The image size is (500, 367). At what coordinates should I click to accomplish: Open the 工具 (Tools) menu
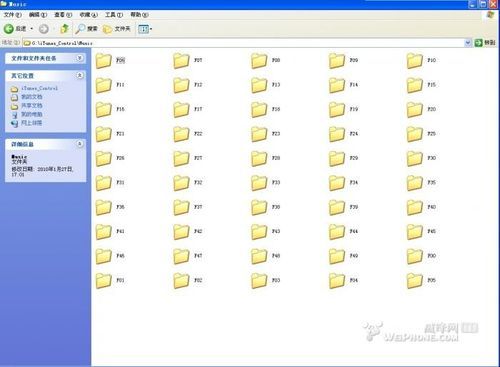[x=114, y=15]
